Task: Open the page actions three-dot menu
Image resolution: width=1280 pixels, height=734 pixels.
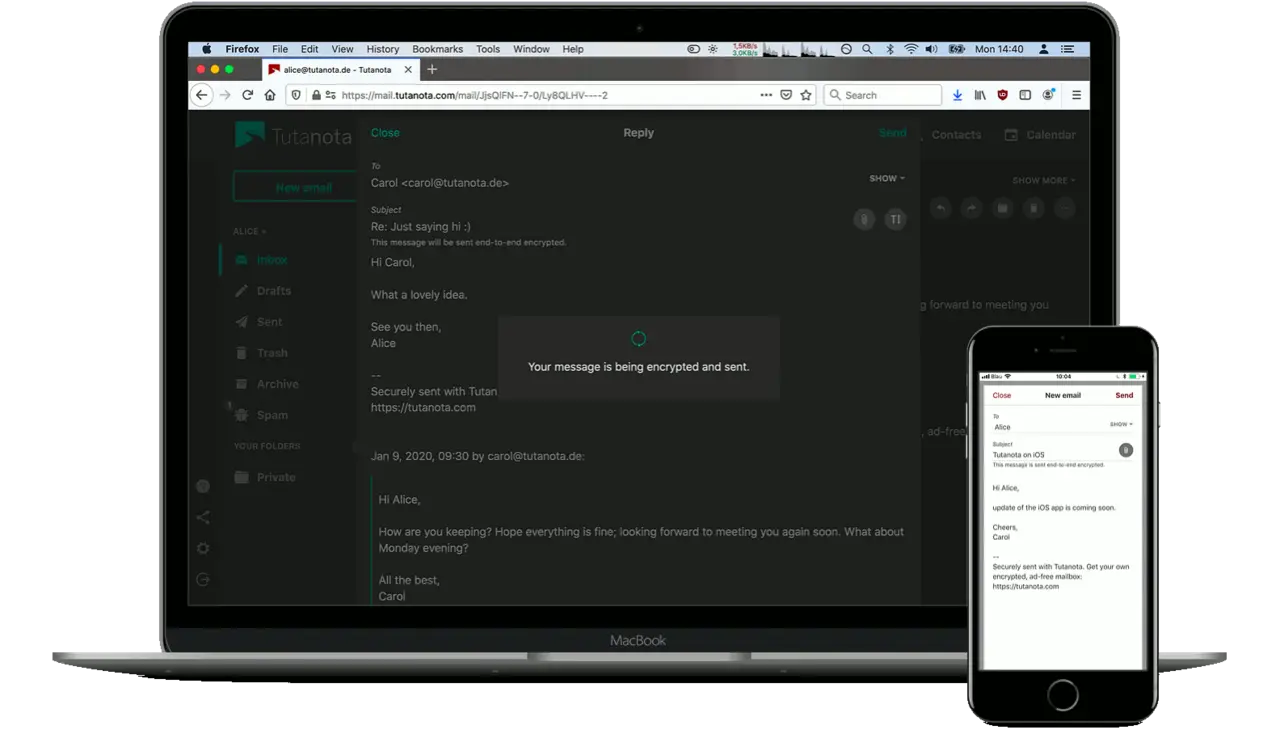Action: point(766,95)
